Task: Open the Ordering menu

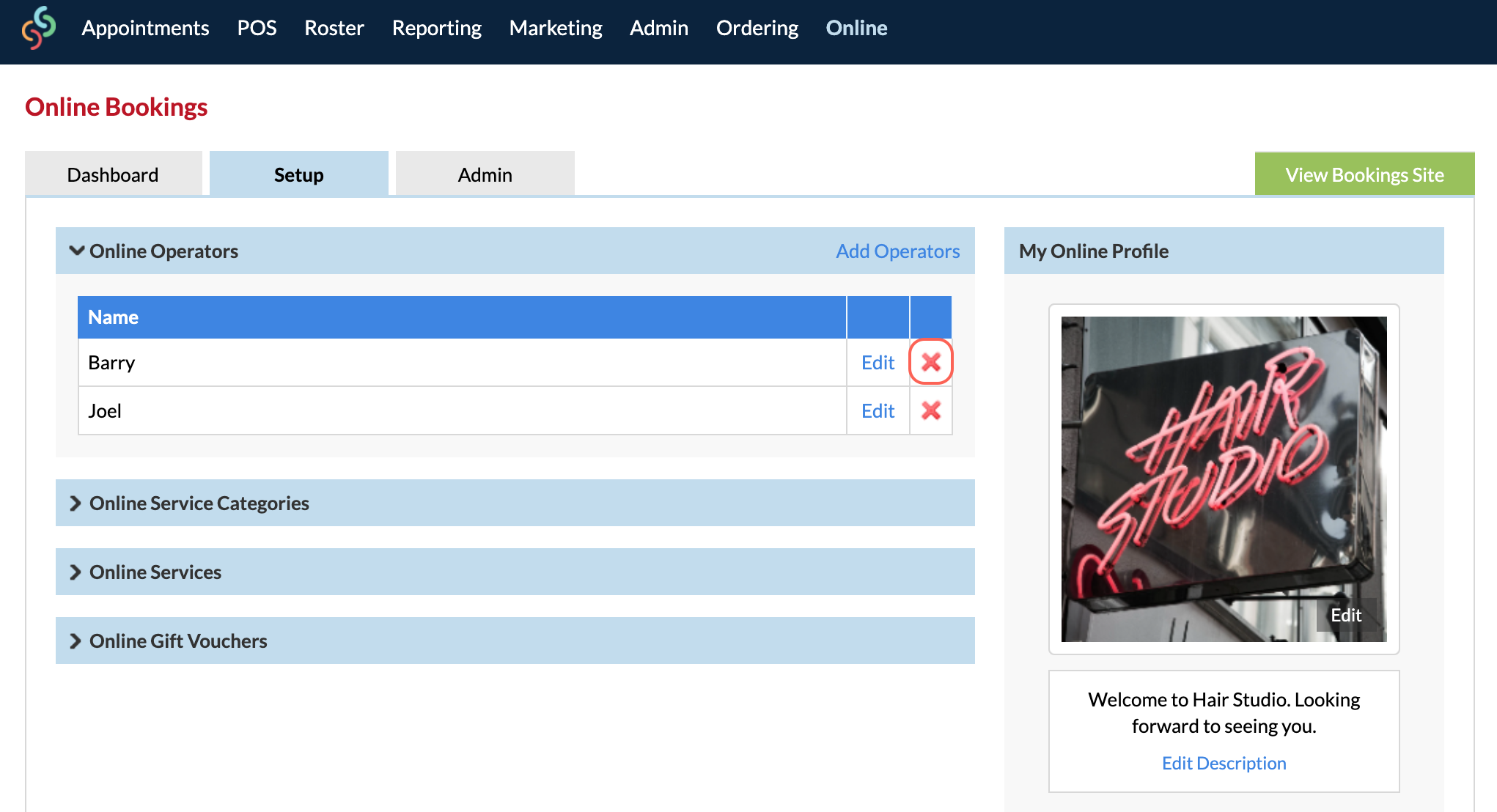Action: point(757,28)
